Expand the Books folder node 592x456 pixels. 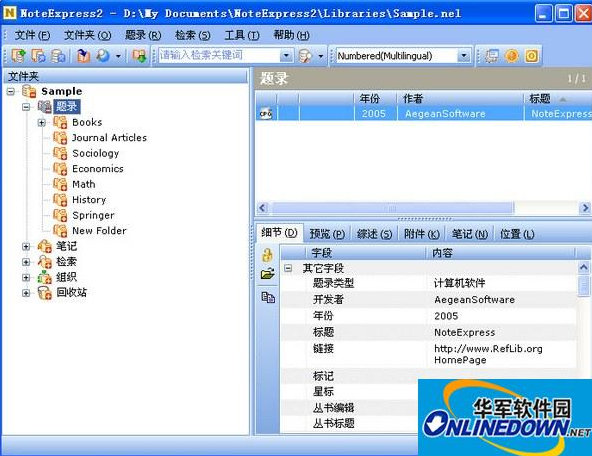click(42, 123)
